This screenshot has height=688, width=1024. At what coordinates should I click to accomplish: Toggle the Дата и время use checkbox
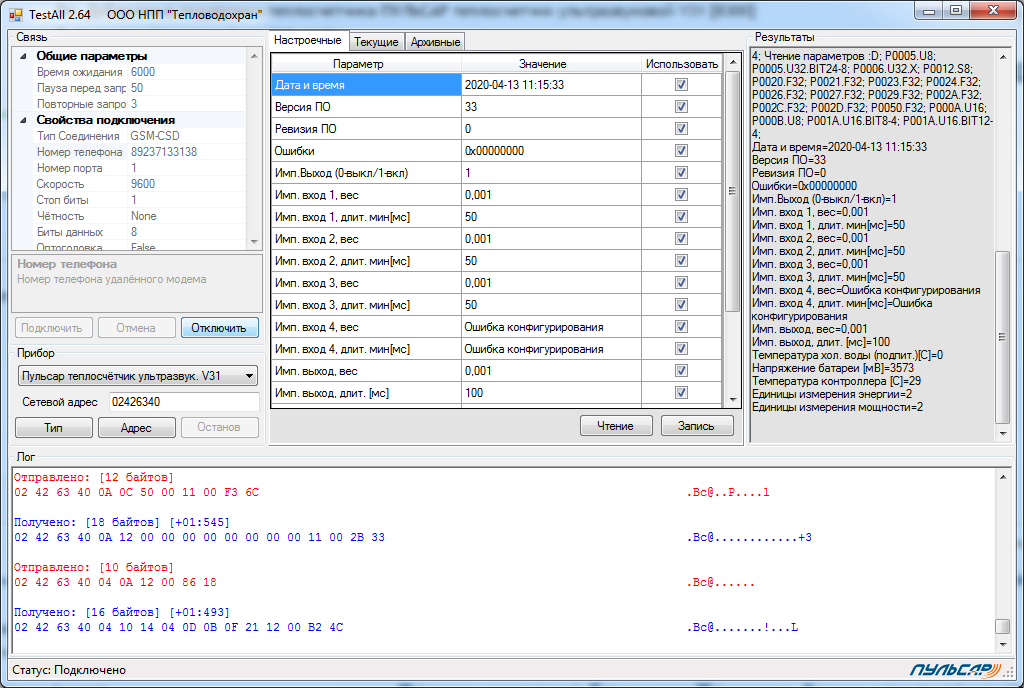(681, 85)
